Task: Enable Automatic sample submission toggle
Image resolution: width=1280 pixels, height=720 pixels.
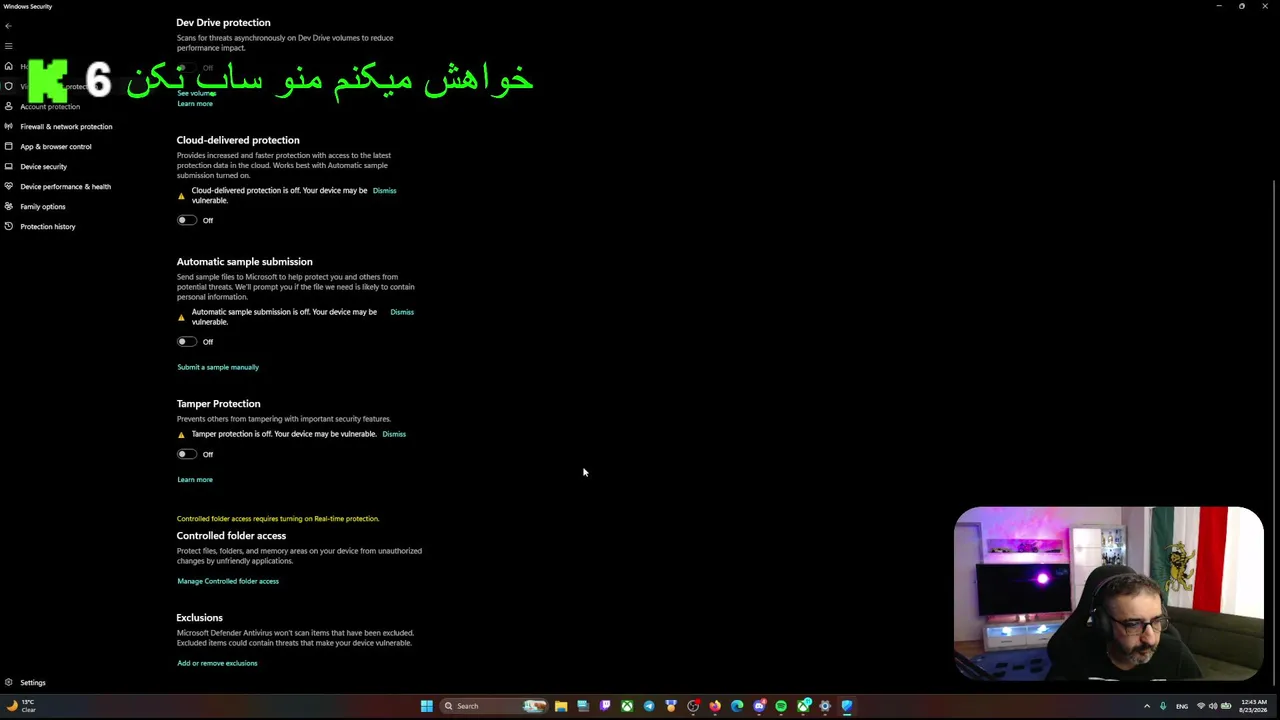Action: point(186,342)
